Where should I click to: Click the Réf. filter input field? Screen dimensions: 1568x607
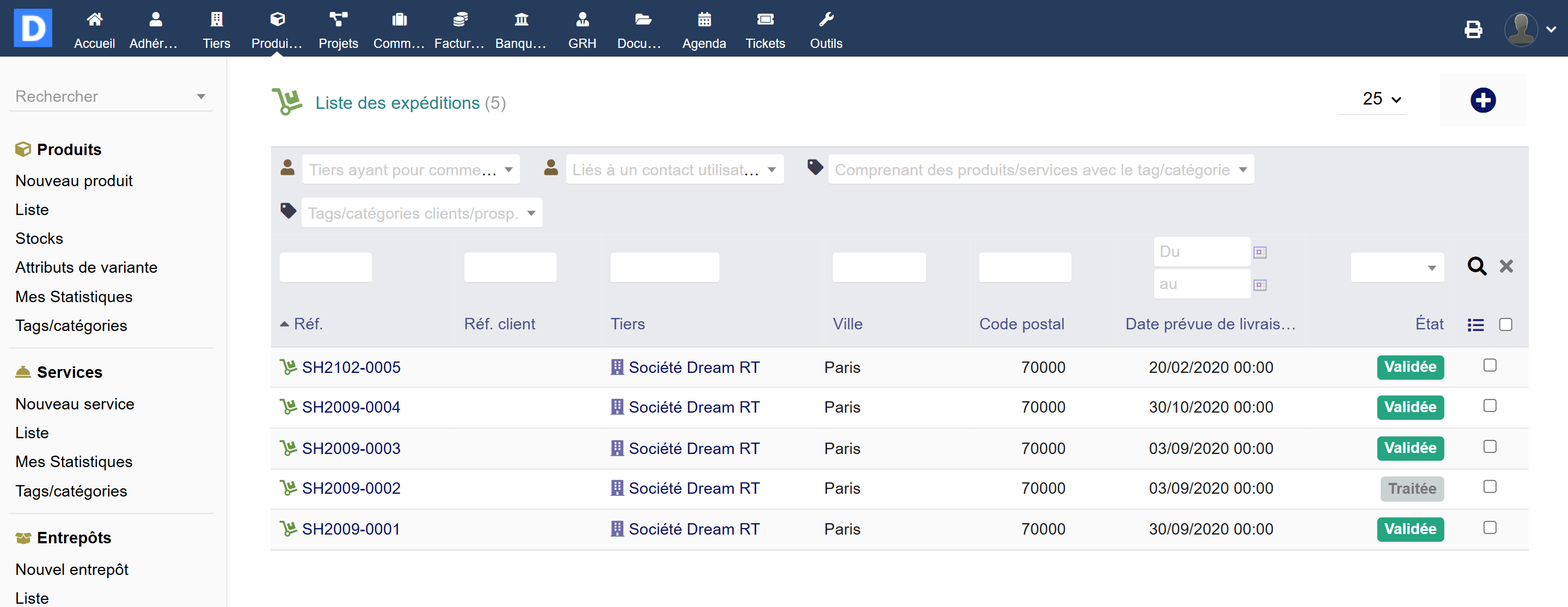[325, 267]
